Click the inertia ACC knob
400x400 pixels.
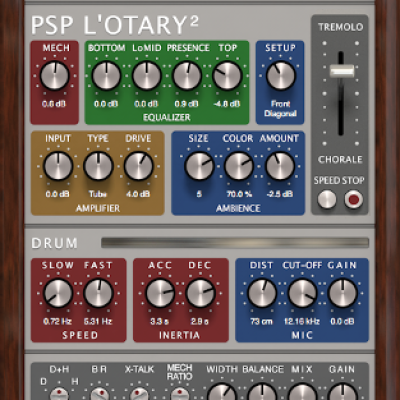click(x=160, y=293)
